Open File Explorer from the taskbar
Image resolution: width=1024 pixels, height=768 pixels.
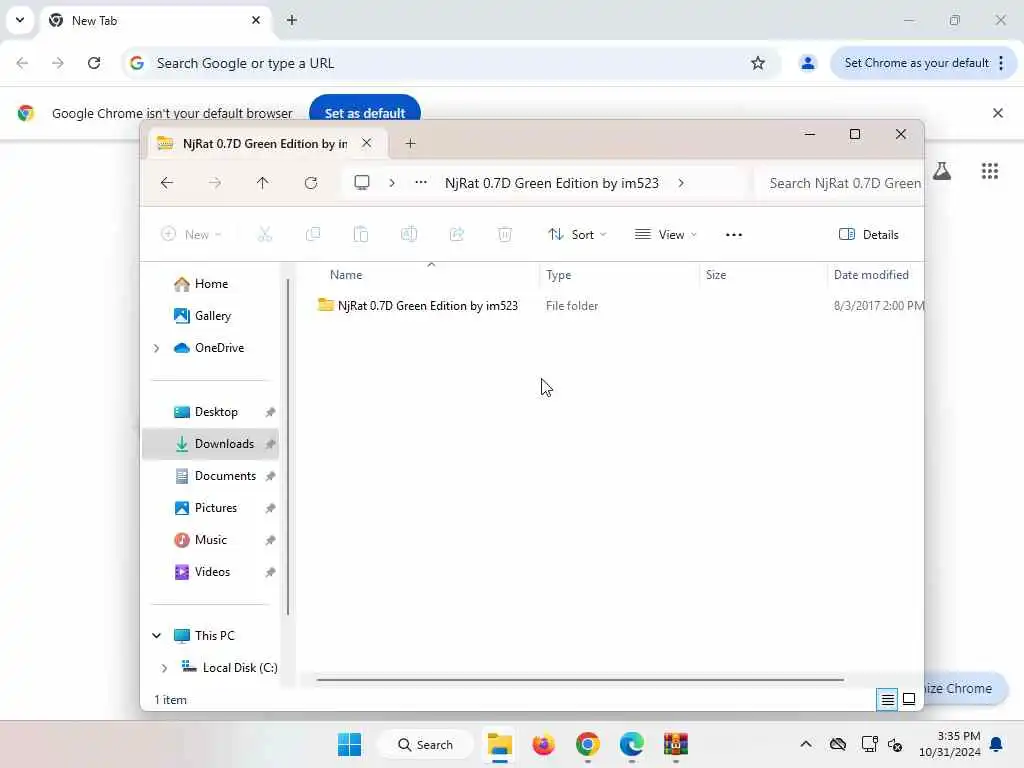[500, 744]
